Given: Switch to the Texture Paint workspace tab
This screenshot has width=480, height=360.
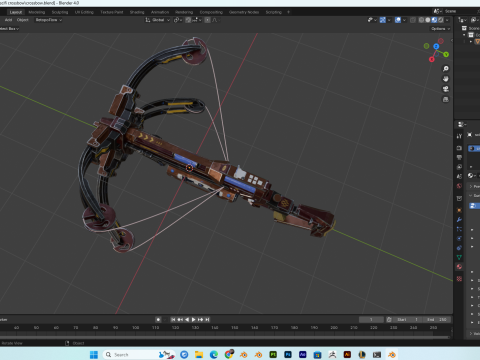Looking at the screenshot, I should click(112, 12).
